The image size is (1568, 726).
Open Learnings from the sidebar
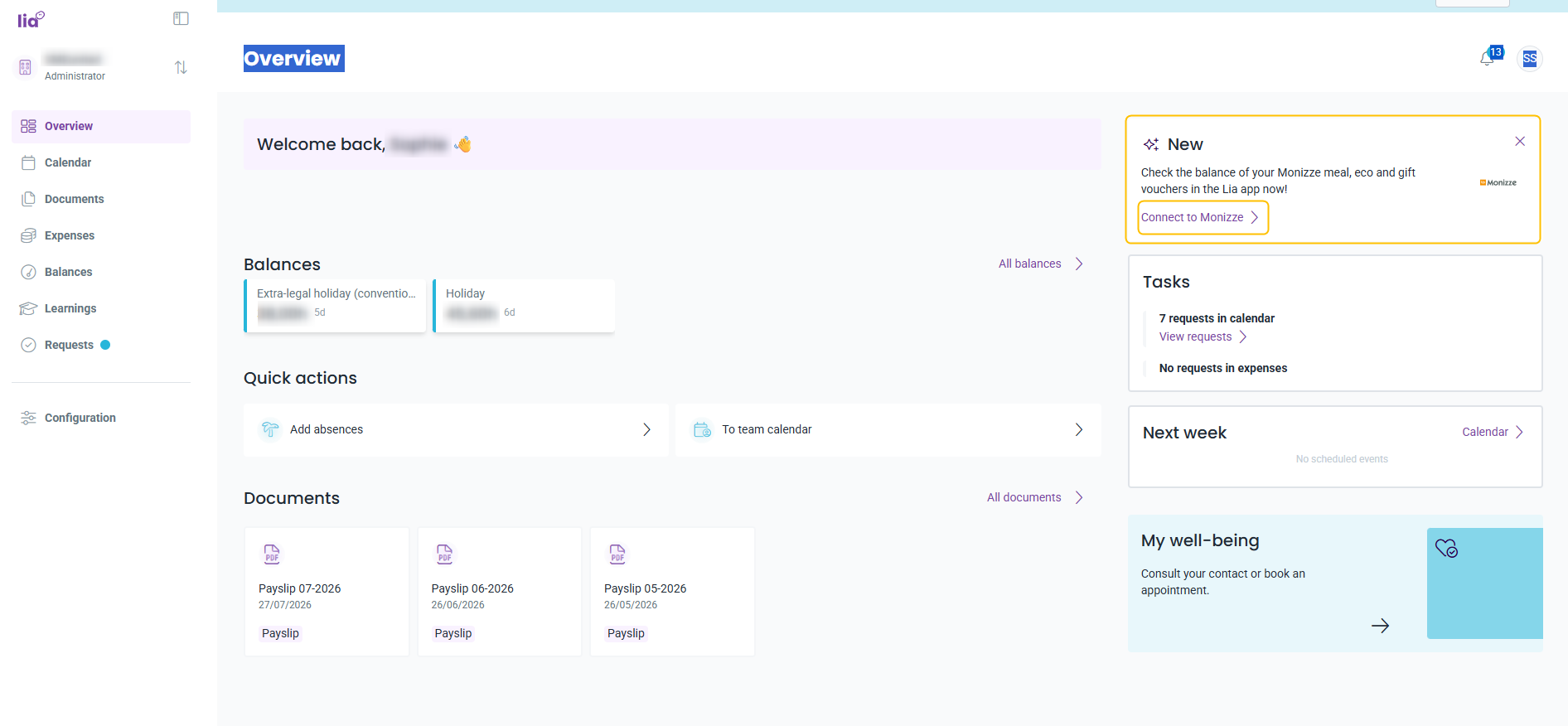point(101,308)
